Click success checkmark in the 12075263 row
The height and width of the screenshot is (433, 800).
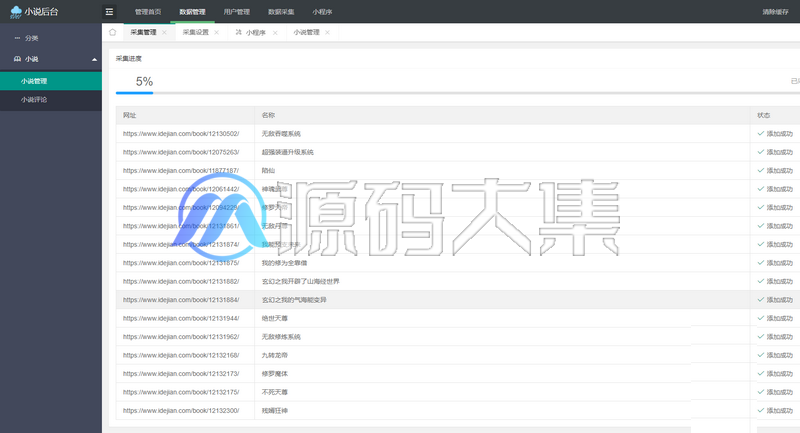[x=761, y=152]
